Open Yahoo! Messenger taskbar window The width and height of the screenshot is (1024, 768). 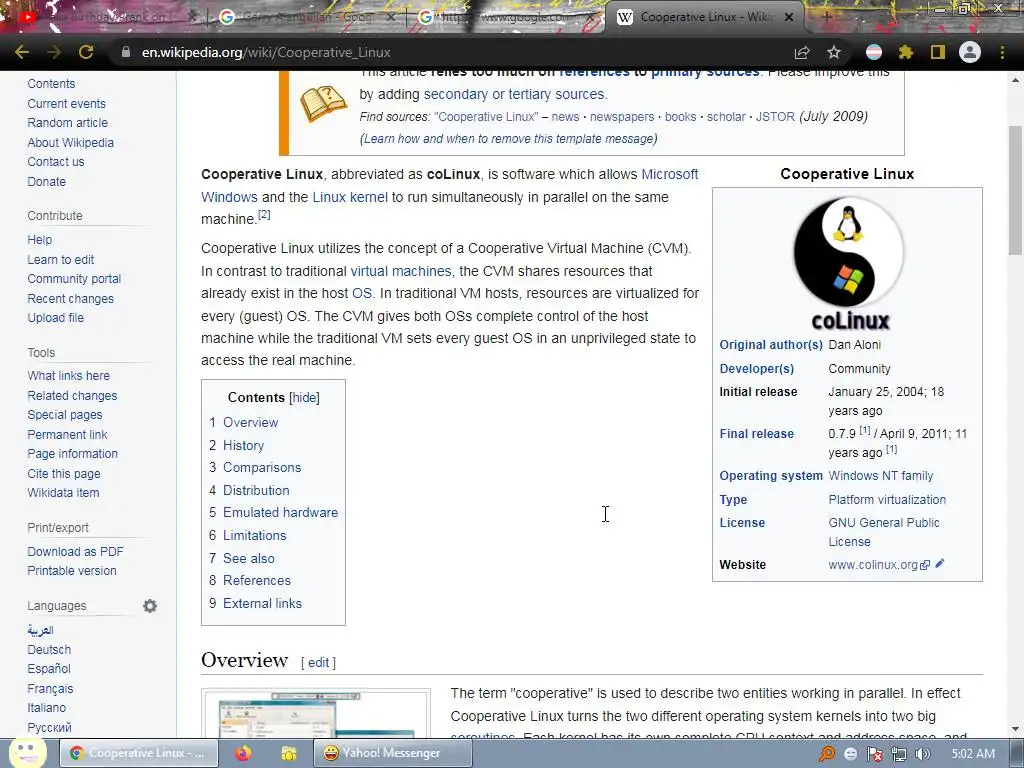pyautogui.click(x=392, y=753)
